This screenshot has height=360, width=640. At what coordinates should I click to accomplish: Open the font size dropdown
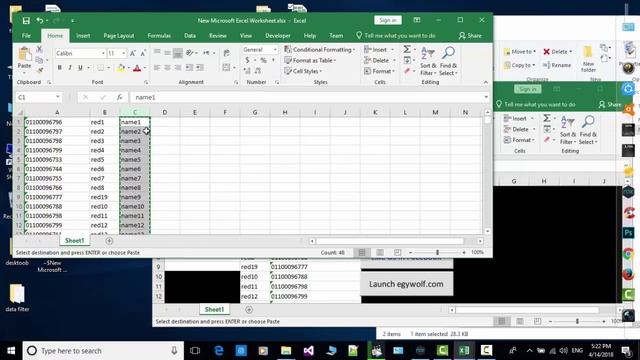pyautogui.click(x=123, y=53)
